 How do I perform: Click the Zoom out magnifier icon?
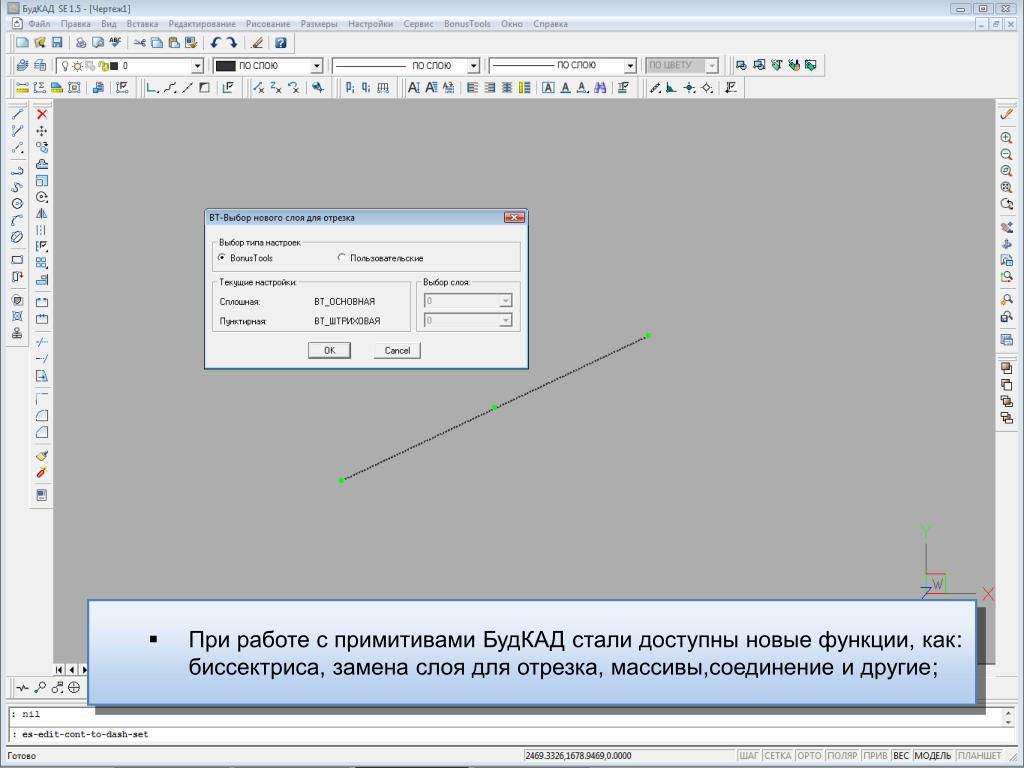point(1006,154)
